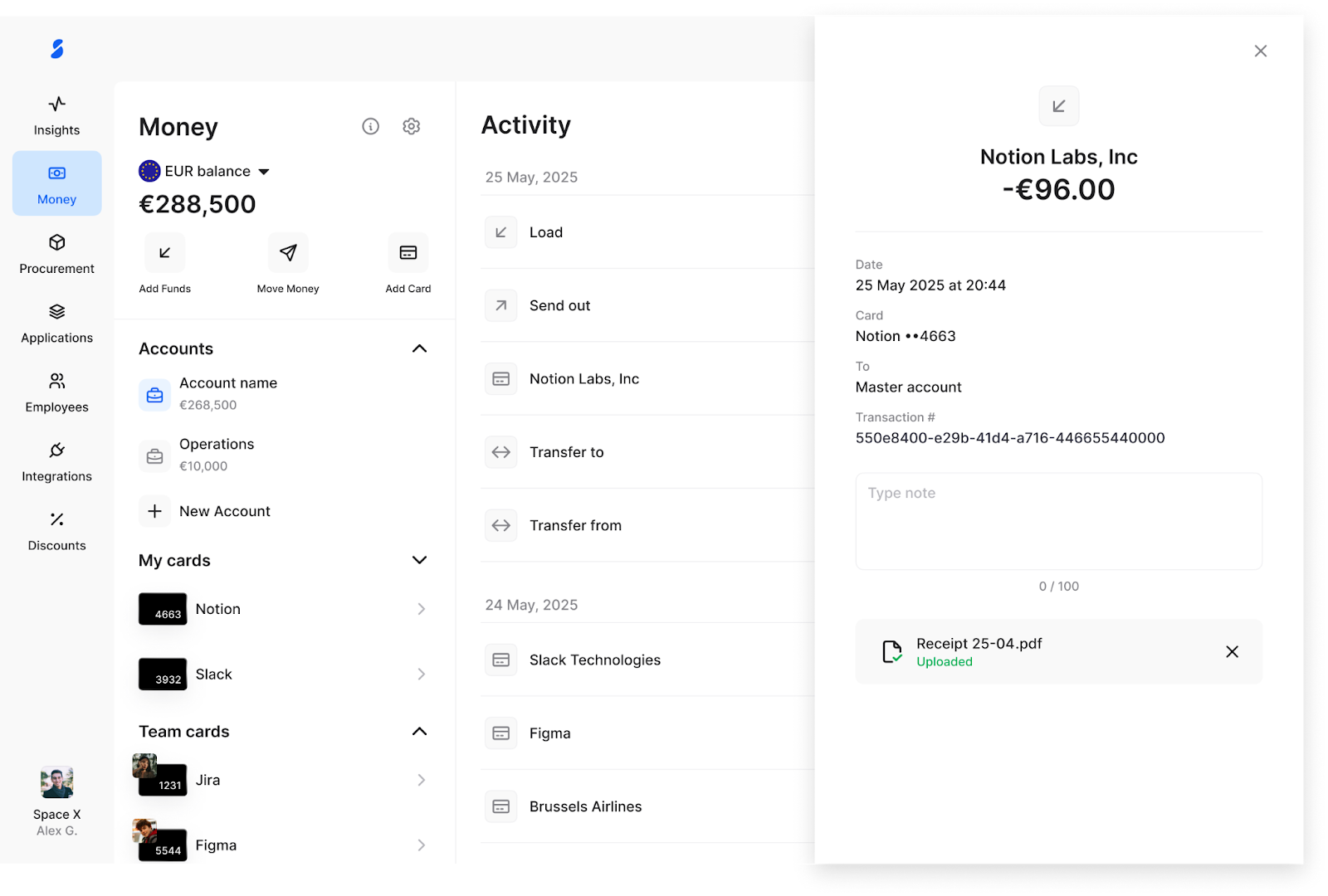Click the Type note text field
The width and height of the screenshot is (1328, 896).
coord(1059,521)
